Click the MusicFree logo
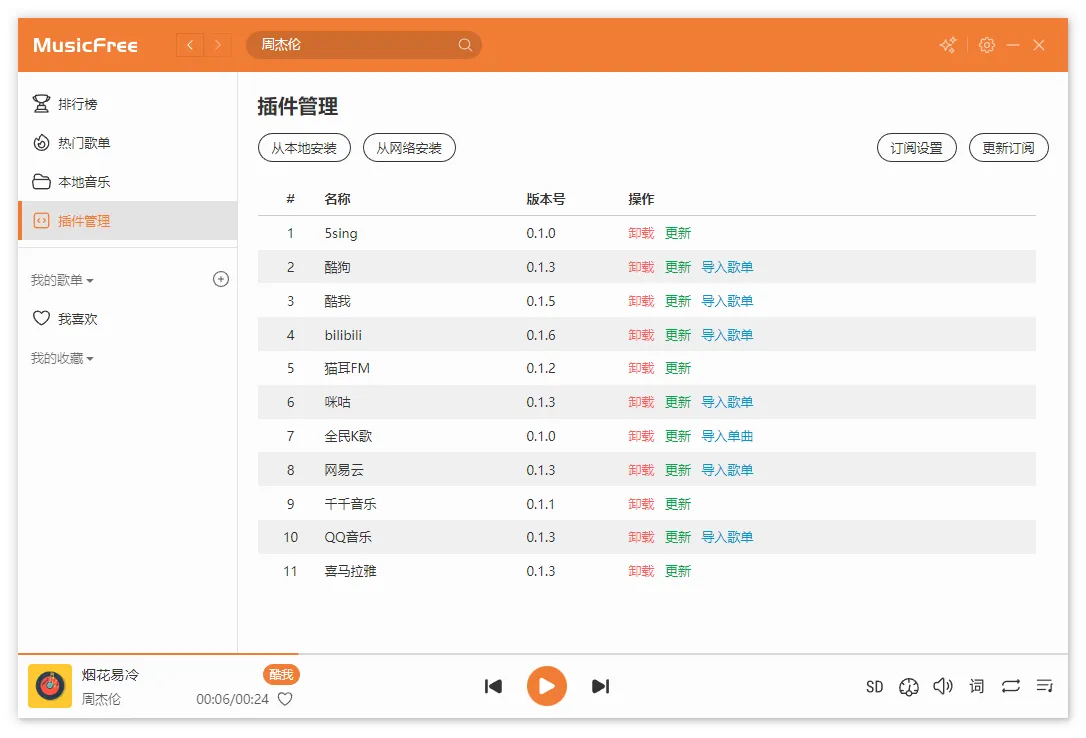 click(85, 45)
